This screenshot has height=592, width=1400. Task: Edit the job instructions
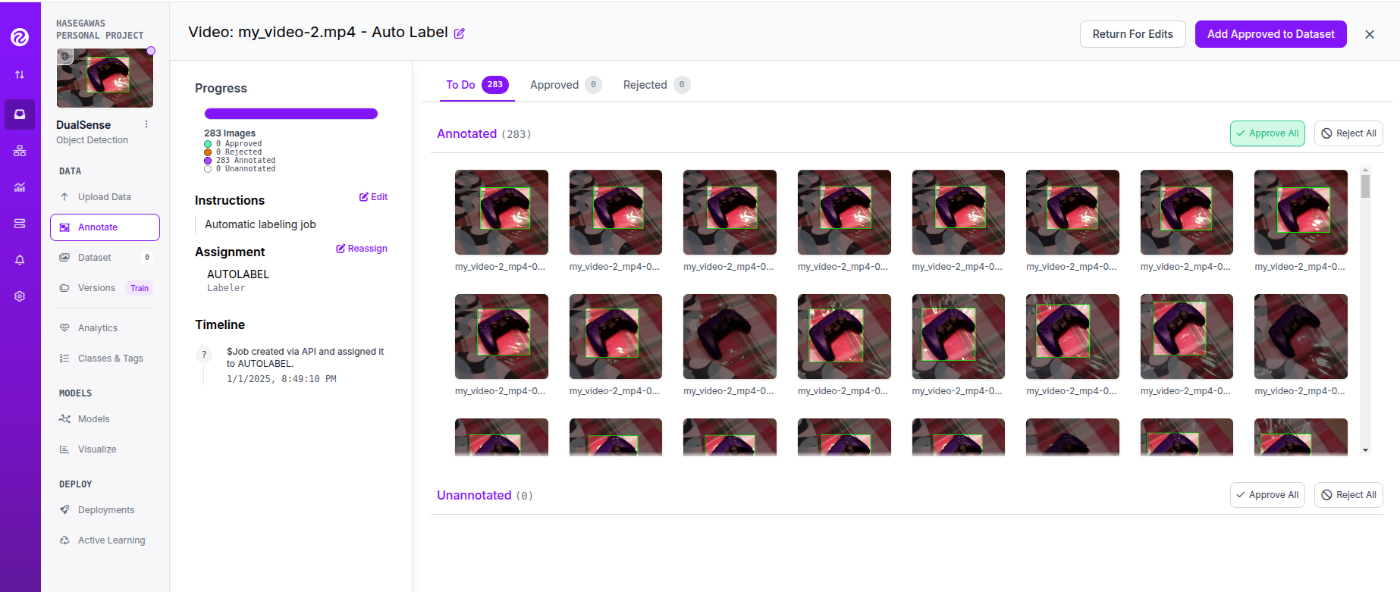pos(373,197)
